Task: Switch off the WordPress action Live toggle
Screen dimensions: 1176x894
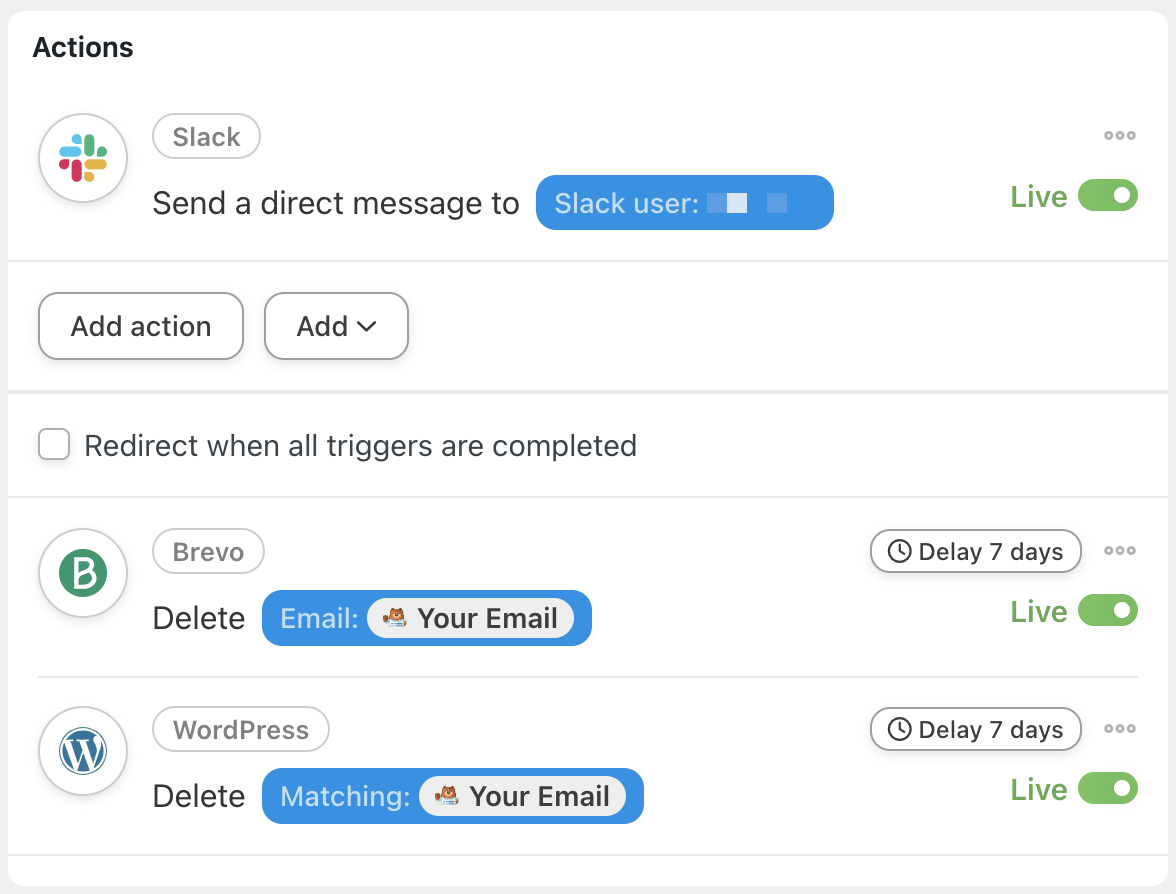Action: [1108, 788]
